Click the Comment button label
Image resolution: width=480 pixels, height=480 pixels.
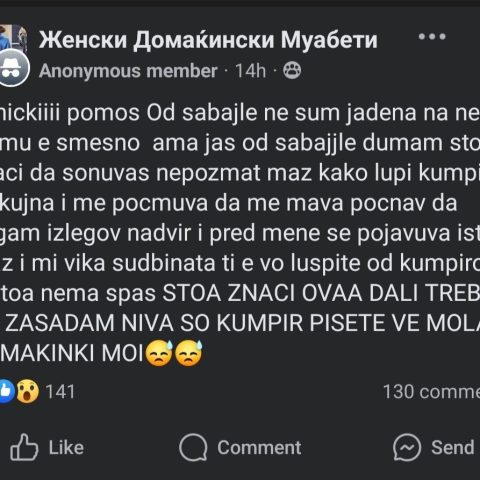pos(259,447)
